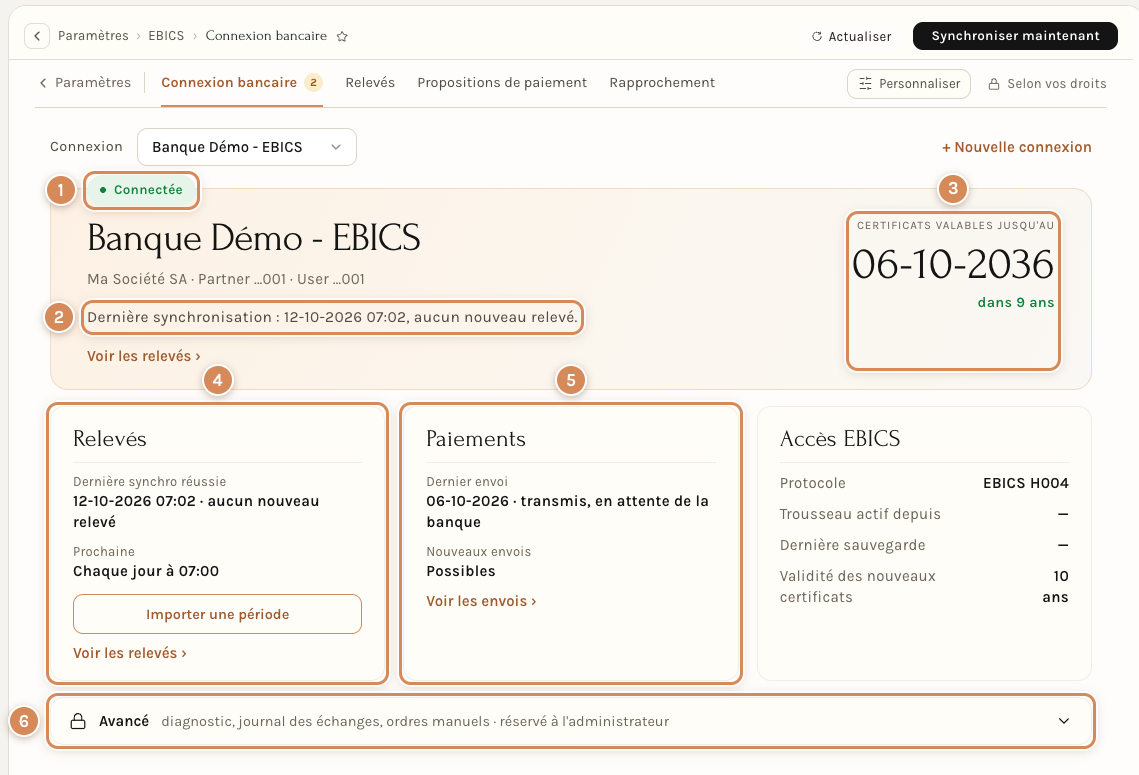Click the Personnaliser button
This screenshot has width=1139, height=775.
tap(909, 84)
